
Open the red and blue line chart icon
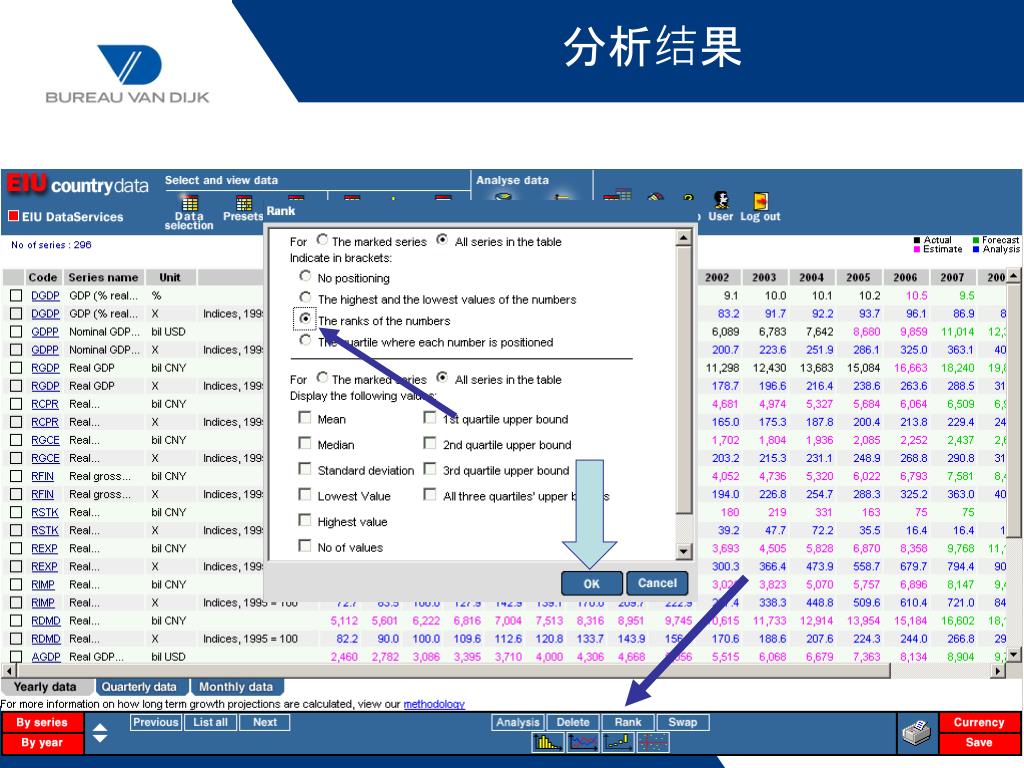[583, 743]
